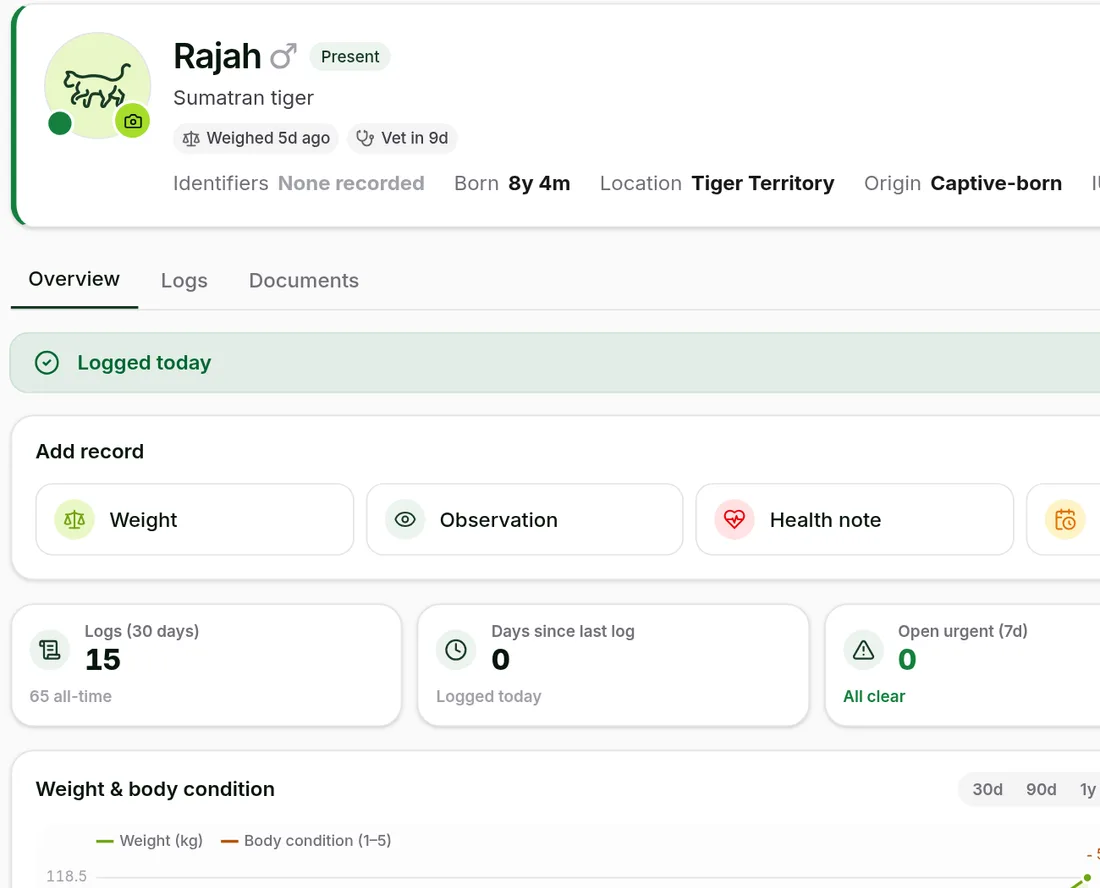
Task: Click the Weight & body condition heading
Action: [x=155, y=789]
